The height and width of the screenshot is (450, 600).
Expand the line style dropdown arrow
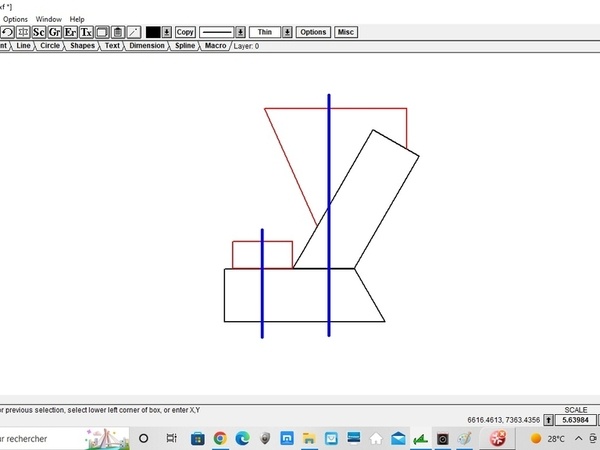[240, 32]
